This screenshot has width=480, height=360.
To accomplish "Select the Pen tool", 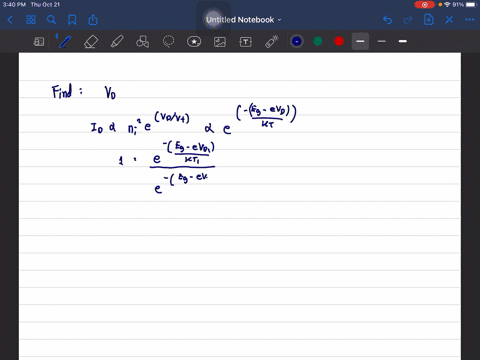I will tap(65, 42).
